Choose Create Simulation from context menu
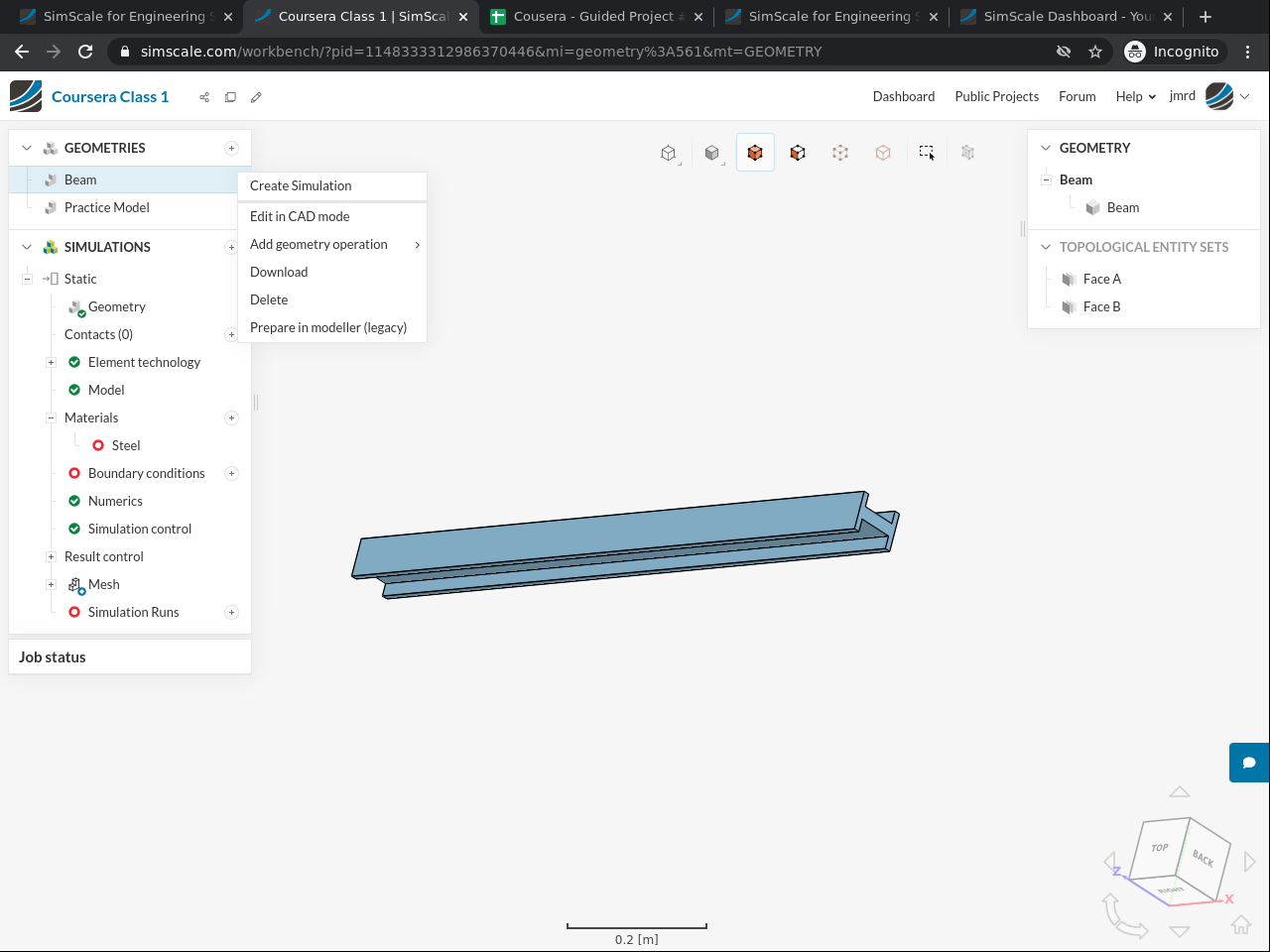The image size is (1270, 952). pos(301,186)
